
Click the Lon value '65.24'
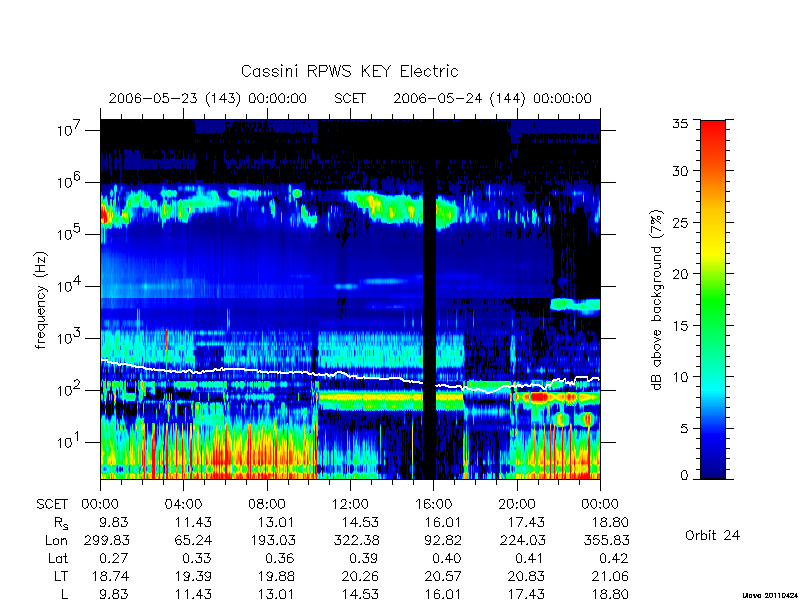tap(193, 540)
